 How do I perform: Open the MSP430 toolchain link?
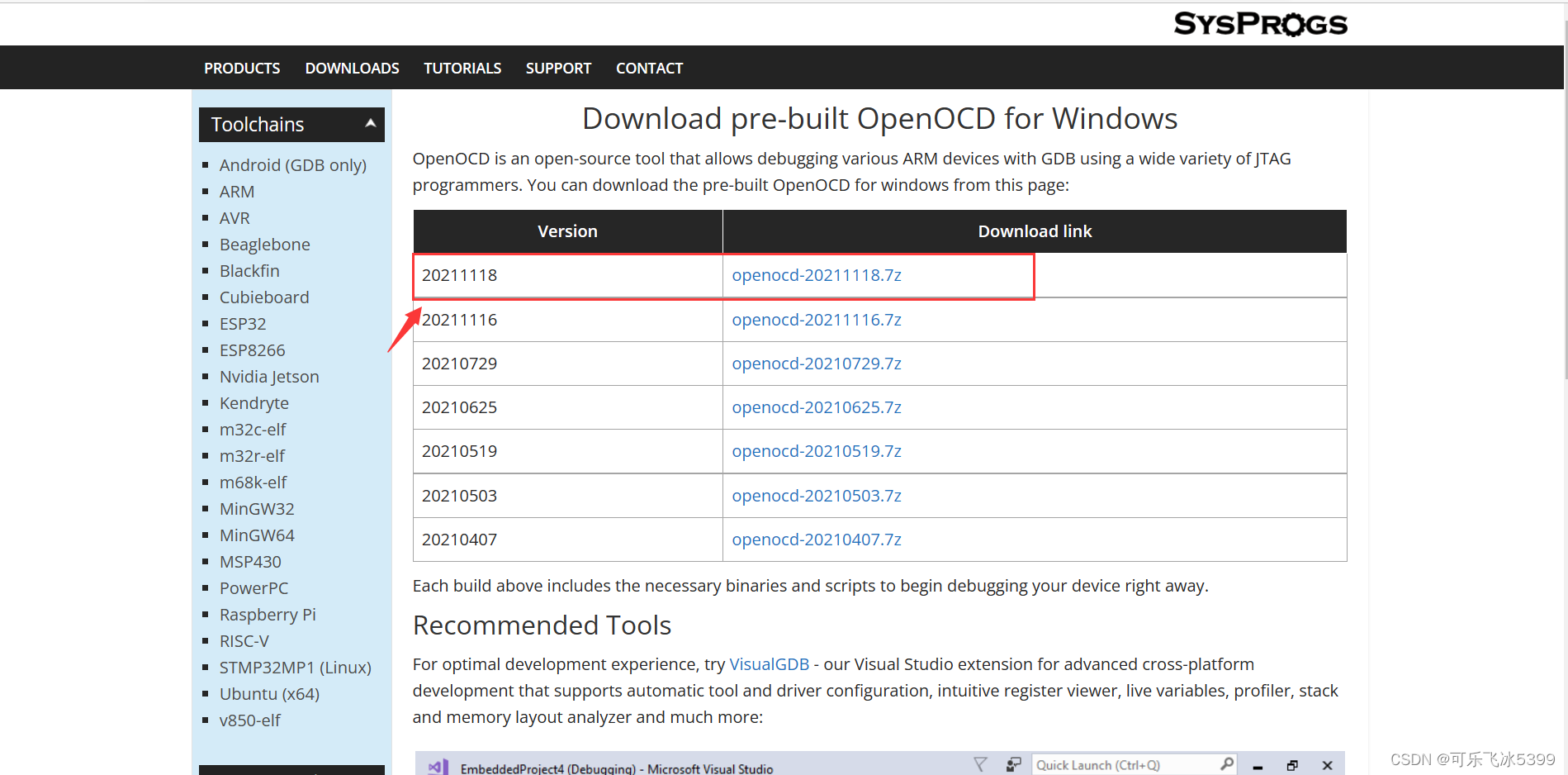tap(250, 562)
